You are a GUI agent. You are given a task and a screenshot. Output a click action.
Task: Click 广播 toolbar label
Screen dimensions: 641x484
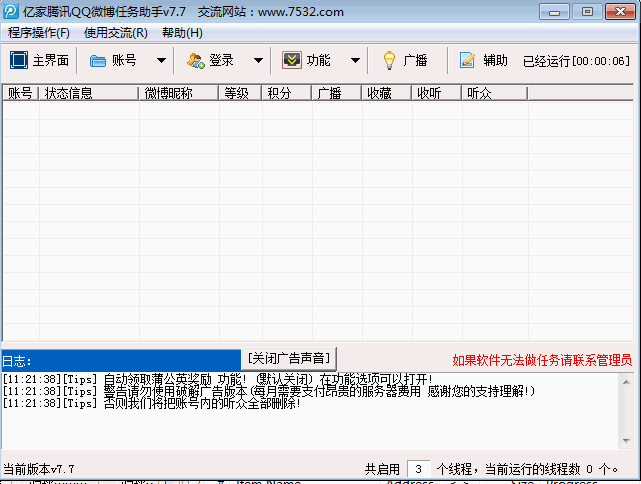(415, 60)
